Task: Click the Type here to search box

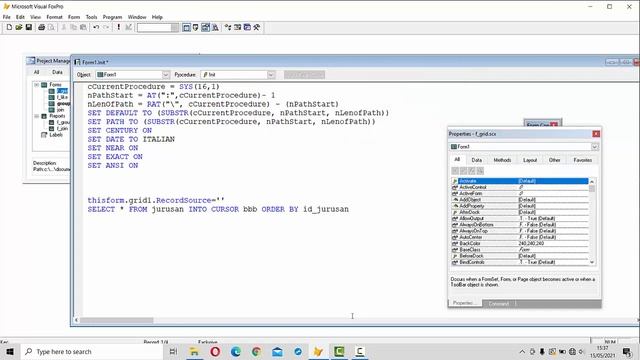Action: (91, 351)
